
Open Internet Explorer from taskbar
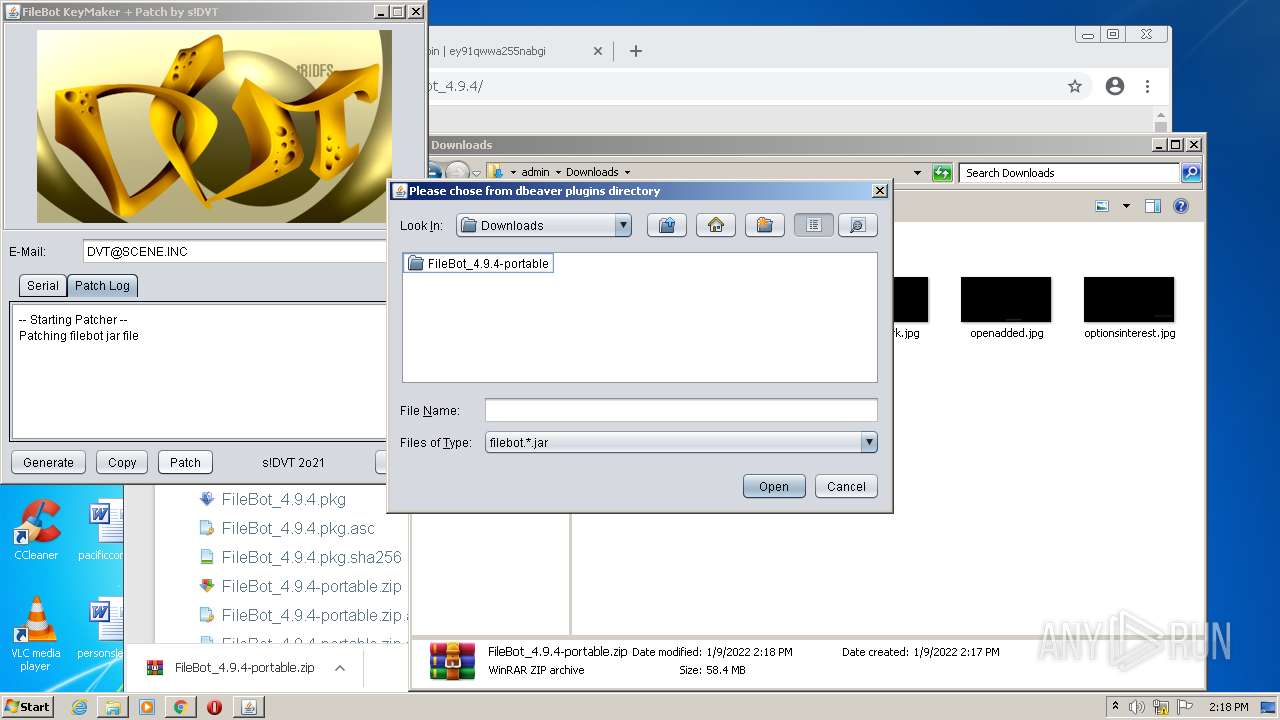coord(80,707)
